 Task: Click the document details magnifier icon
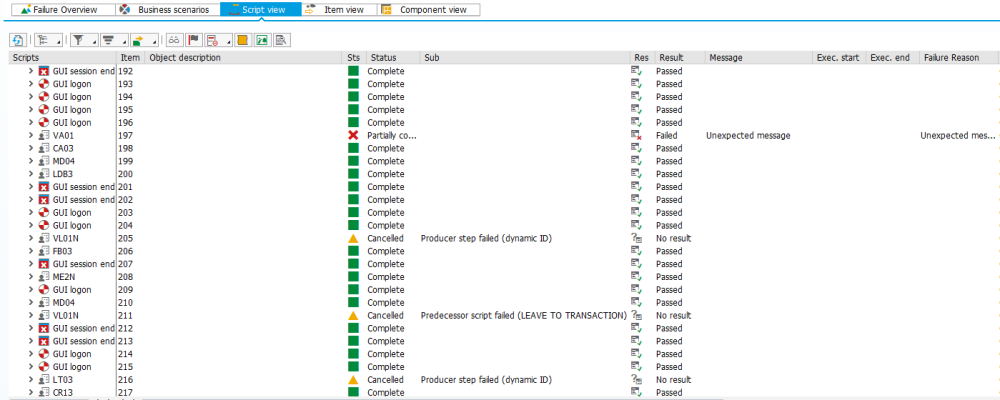tap(281, 40)
